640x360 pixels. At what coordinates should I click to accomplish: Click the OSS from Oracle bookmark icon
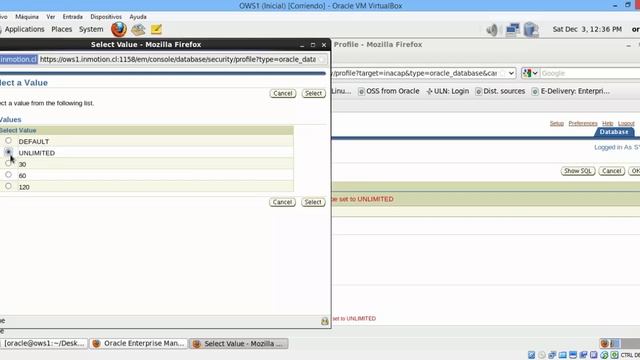361,91
